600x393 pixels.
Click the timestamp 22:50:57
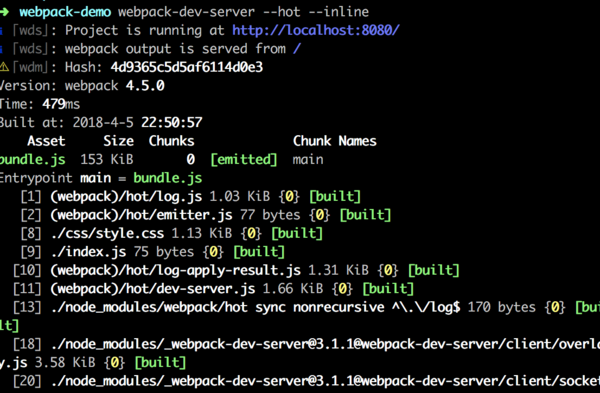pyautogui.click(x=171, y=122)
